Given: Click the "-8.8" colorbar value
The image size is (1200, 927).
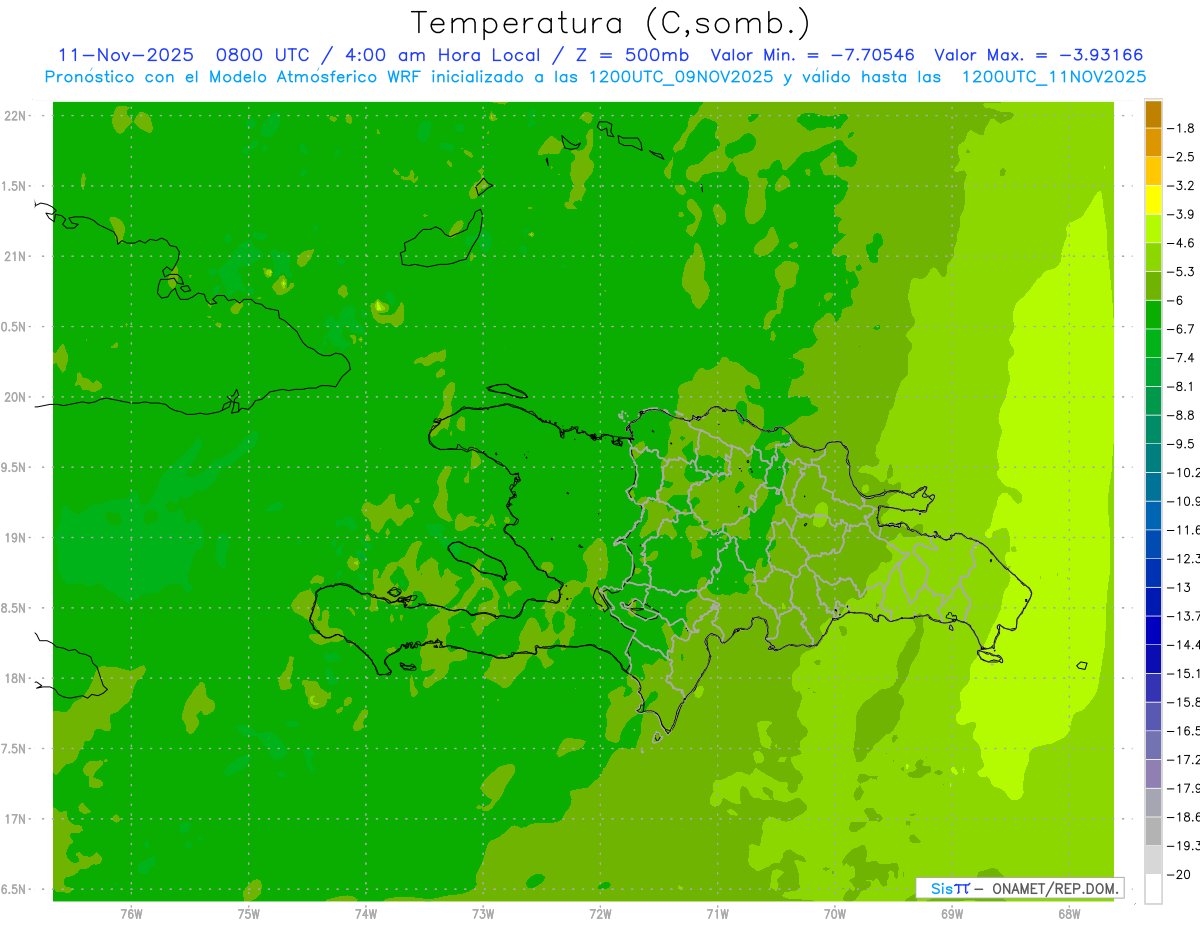Looking at the screenshot, I should click(x=1182, y=415).
